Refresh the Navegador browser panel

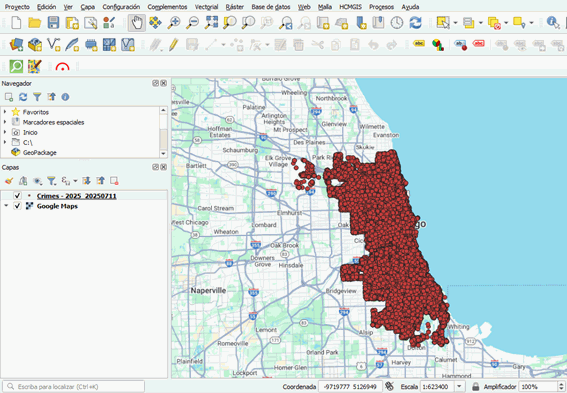point(23,97)
